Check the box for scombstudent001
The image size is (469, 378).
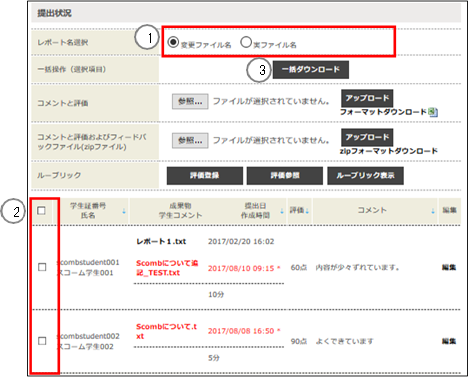click(42, 267)
